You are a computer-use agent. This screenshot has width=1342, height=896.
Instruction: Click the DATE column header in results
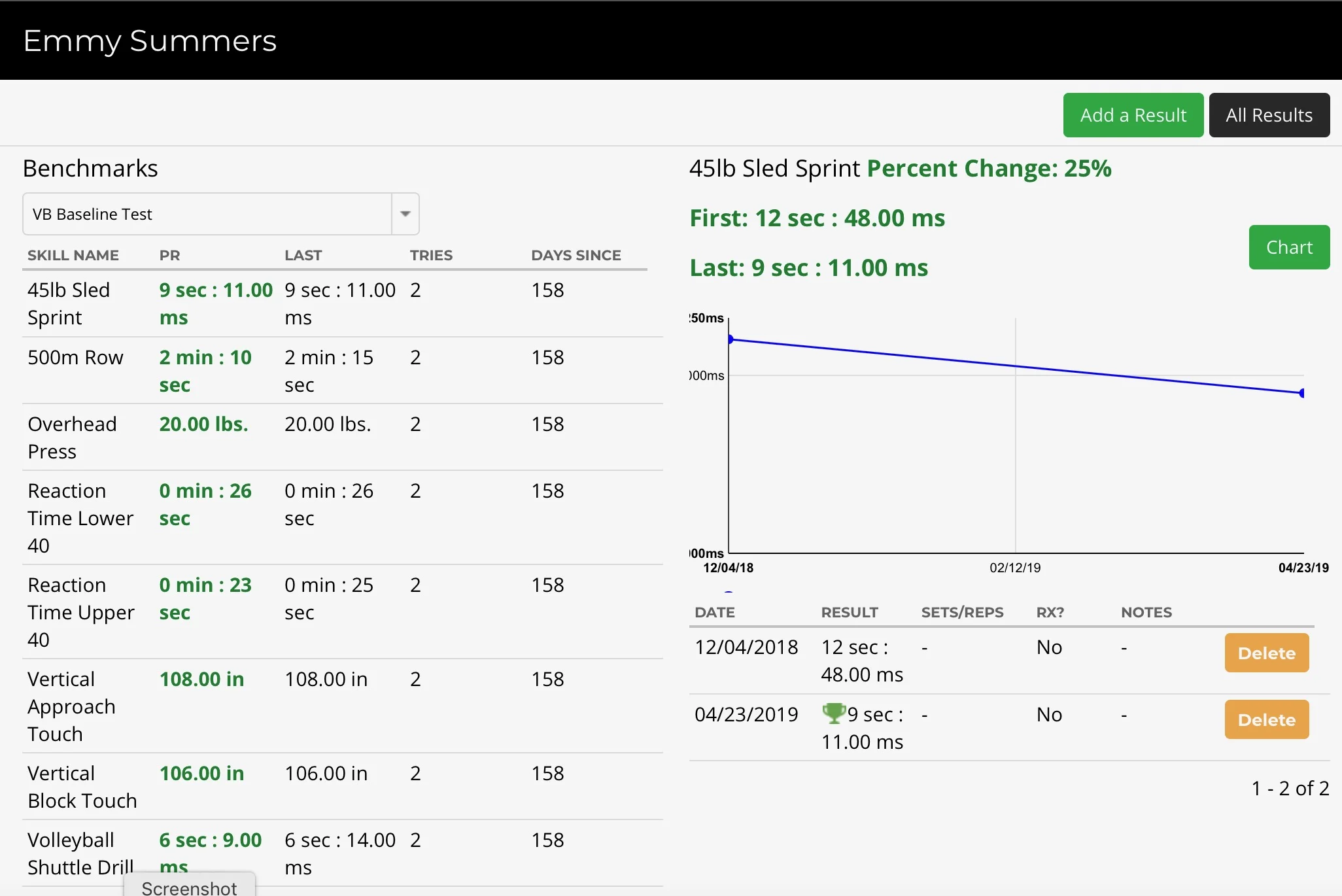pyautogui.click(x=714, y=612)
